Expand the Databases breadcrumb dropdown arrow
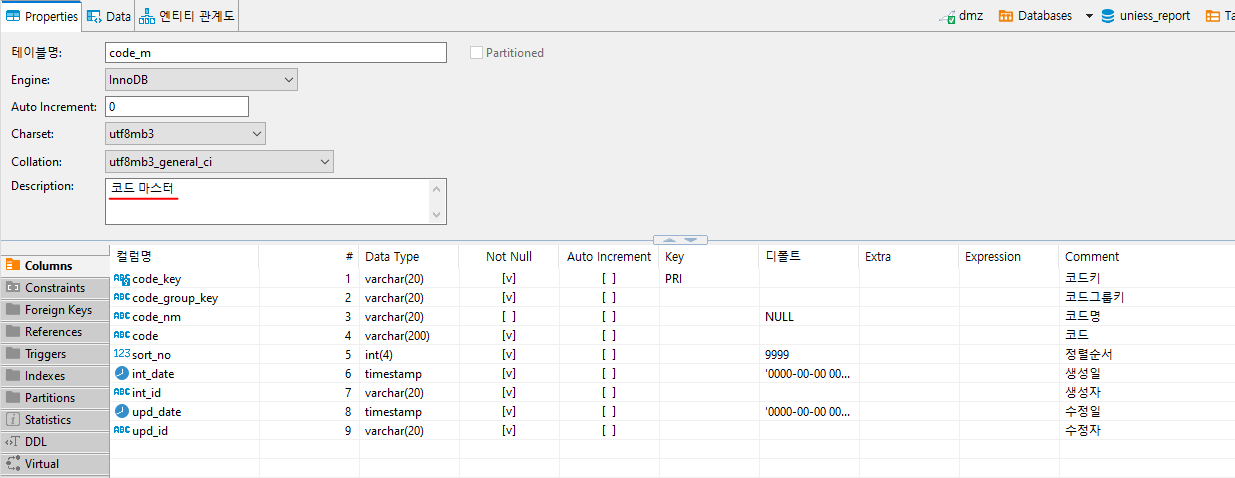 (1089, 16)
